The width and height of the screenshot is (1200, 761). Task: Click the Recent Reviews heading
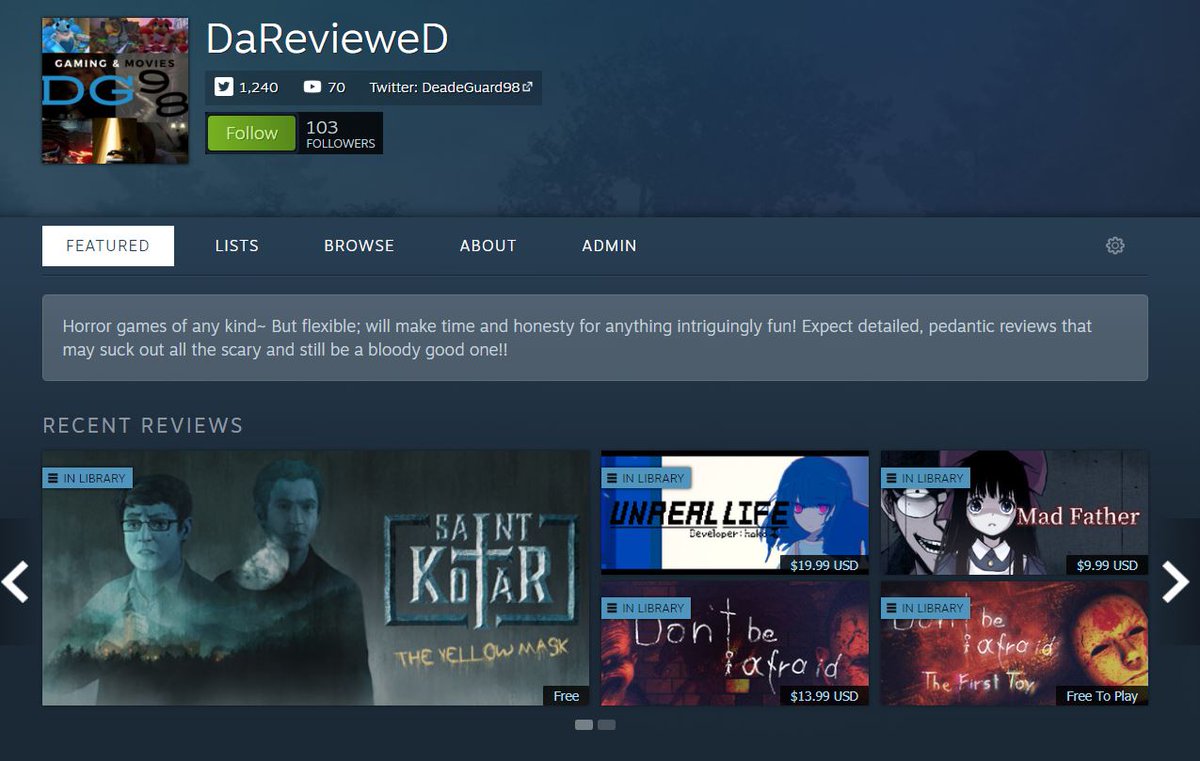point(143,425)
